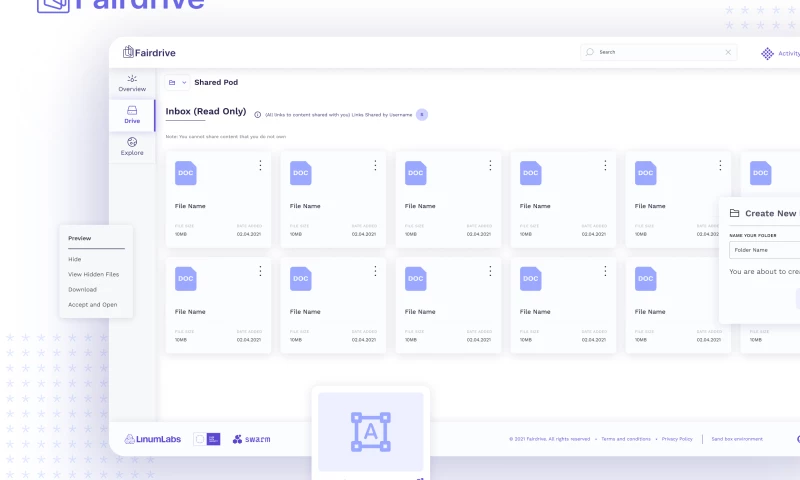This screenshot has height=480, width=800.
Task: Click DOC icon of fourth card, bottom row
Action: (x=531, y=279)
